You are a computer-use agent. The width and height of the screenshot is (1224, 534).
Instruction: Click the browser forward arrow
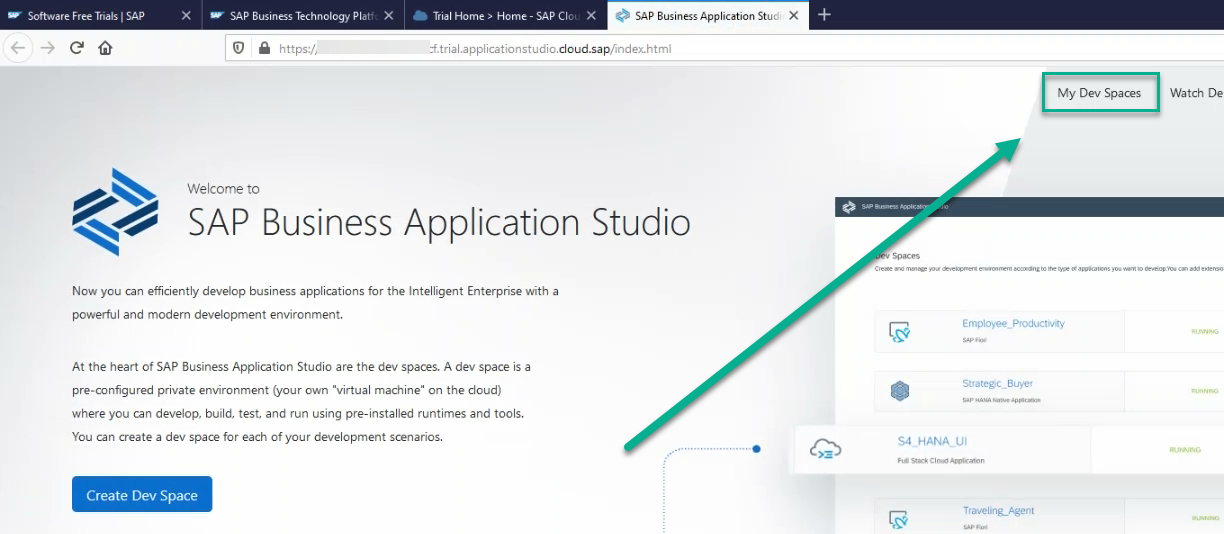pos(48,48)
